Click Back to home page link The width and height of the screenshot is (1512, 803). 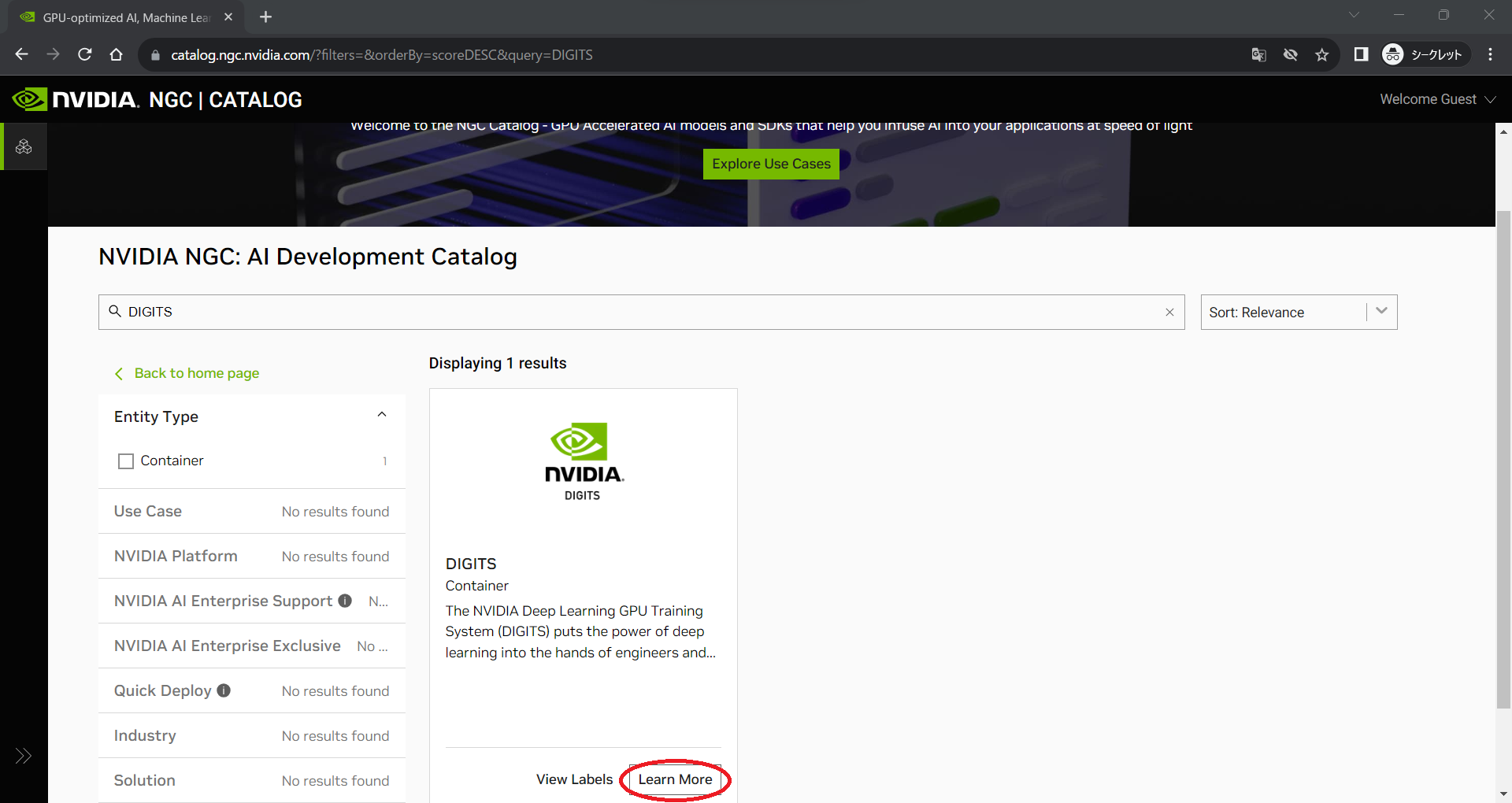[x=187, y=373]
